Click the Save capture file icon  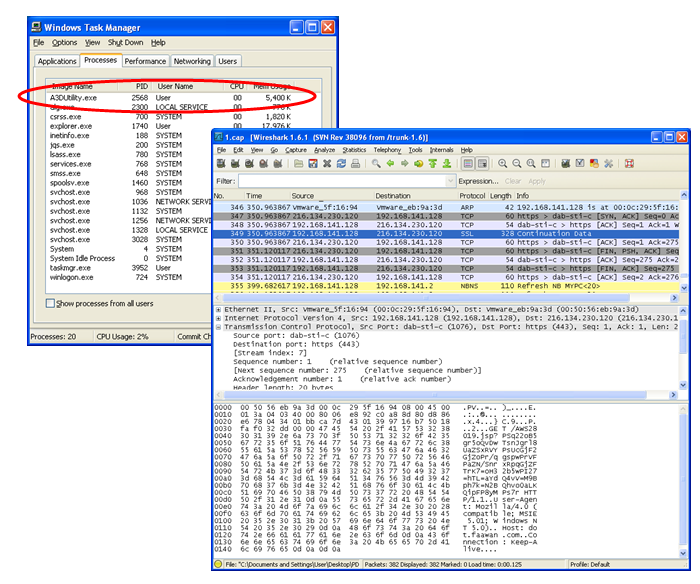pyautogui.click(x=312, y=163)
